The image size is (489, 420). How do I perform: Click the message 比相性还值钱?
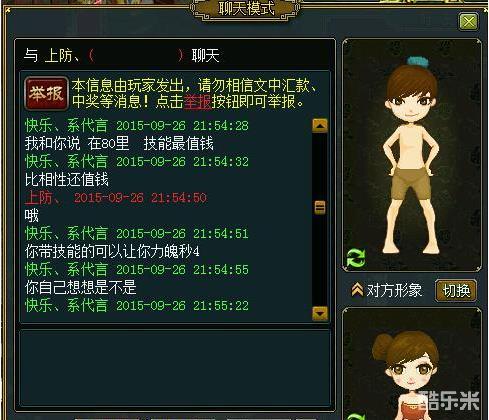[x=67, y=179]
